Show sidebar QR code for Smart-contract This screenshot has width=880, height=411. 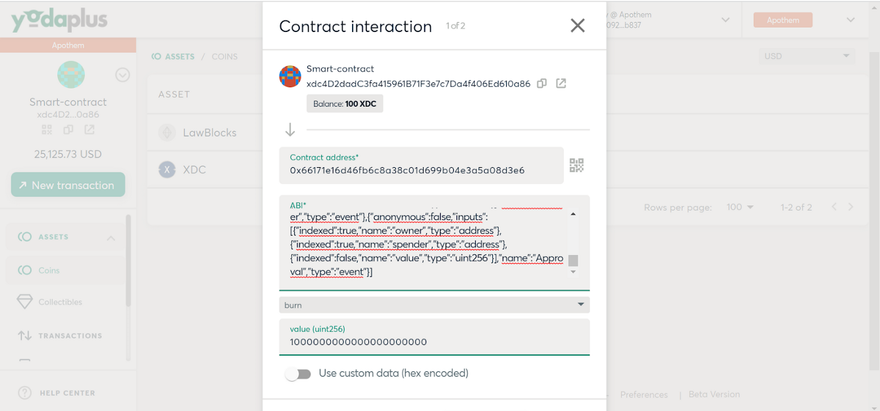coord(47,130)
